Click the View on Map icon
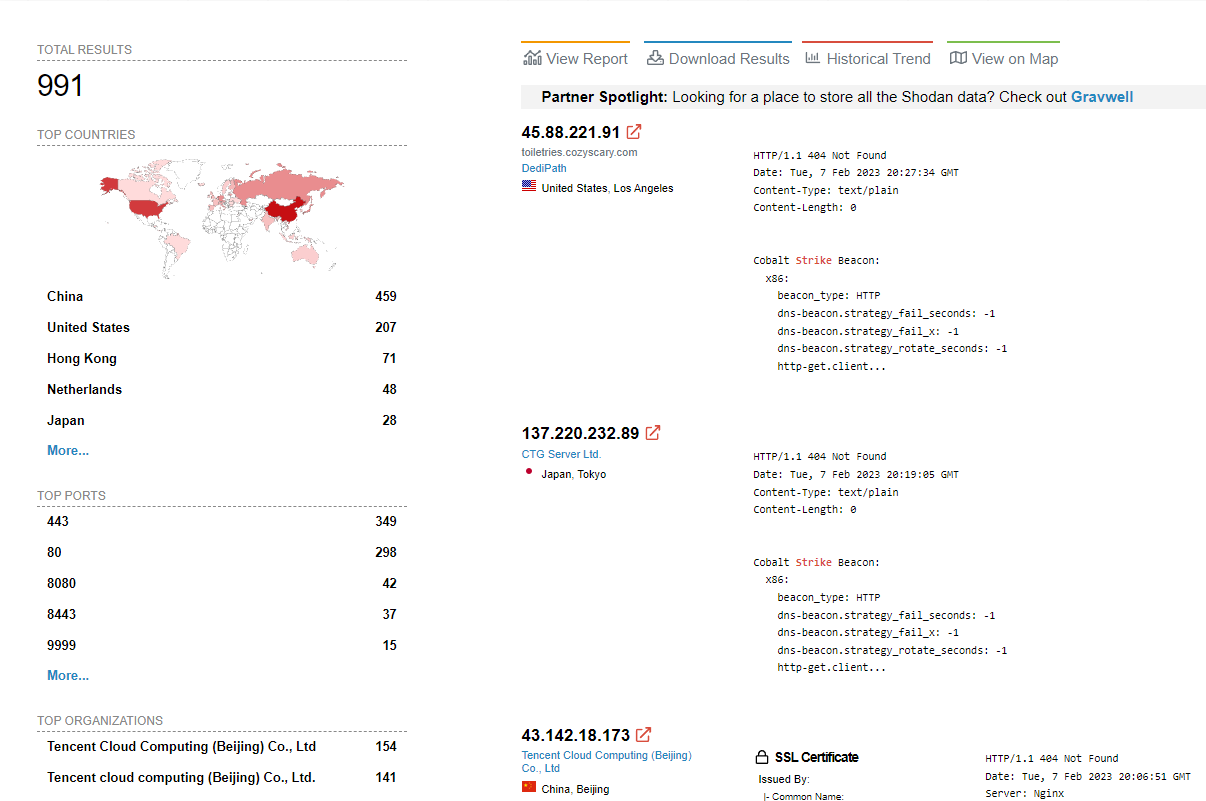Image resolution: width=1206 pixels, height=801 pixels. click(958, 58)
